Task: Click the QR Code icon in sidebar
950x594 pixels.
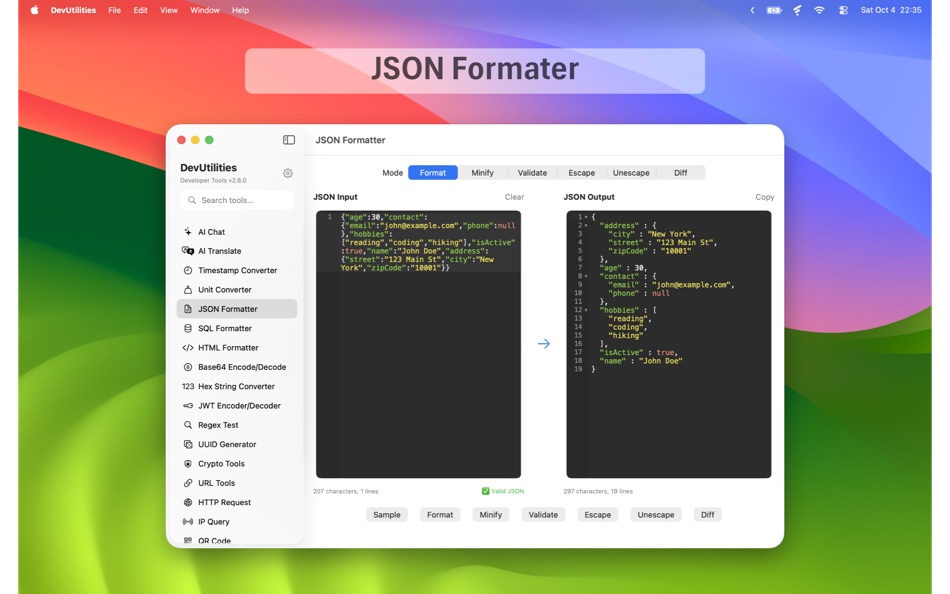Action: coord(188,540)
